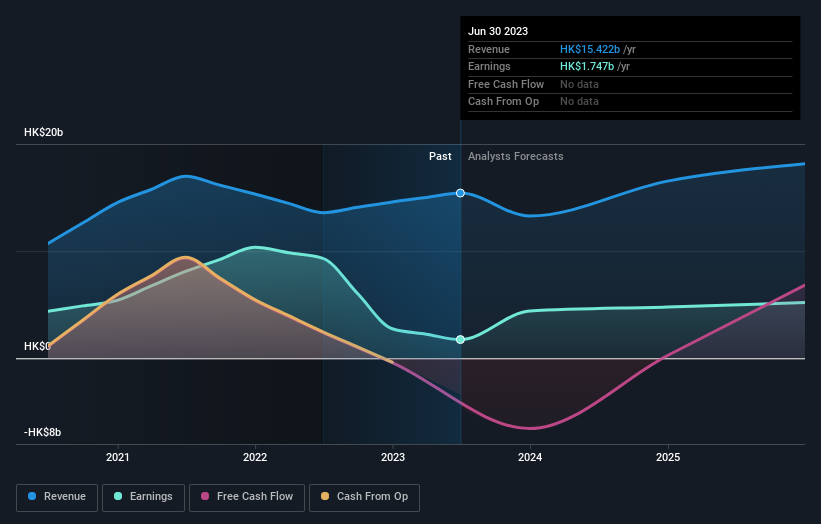Click the HK$20b y-axis label

[x=43, y=132]
